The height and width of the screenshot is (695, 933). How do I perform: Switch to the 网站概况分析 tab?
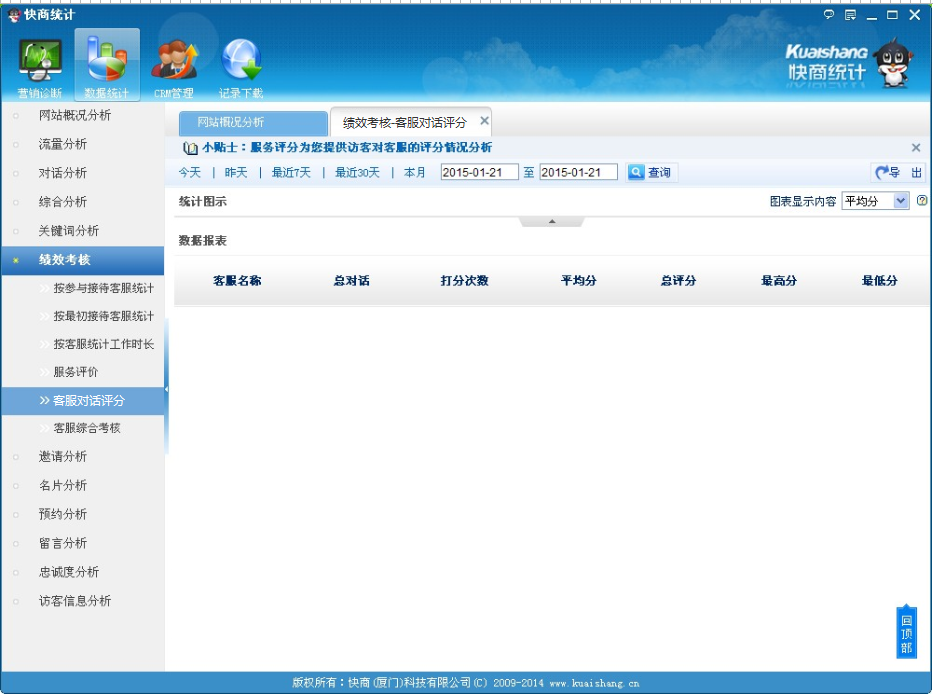coord(253,123)
